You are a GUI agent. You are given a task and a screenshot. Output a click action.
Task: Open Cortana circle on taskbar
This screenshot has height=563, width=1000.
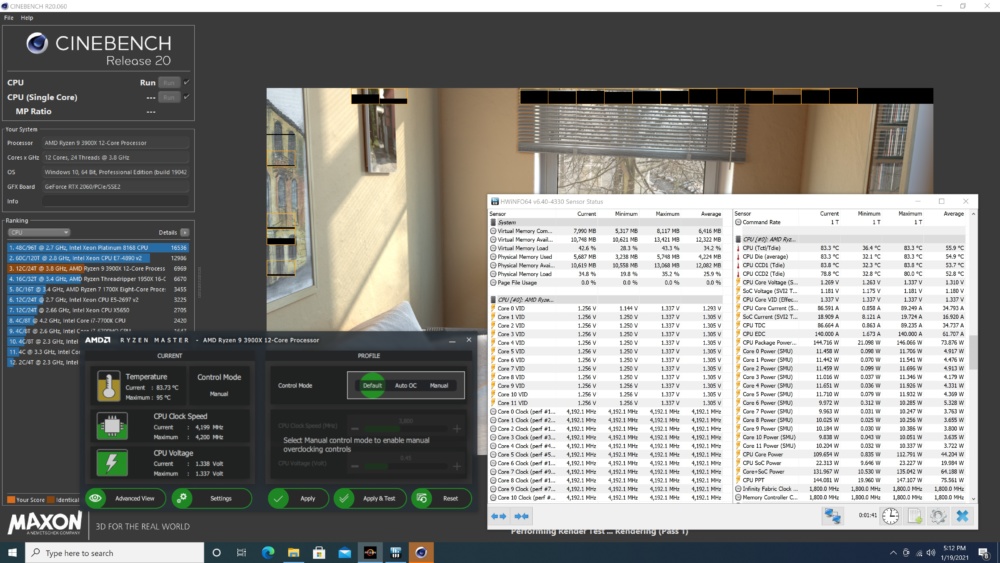216,553
